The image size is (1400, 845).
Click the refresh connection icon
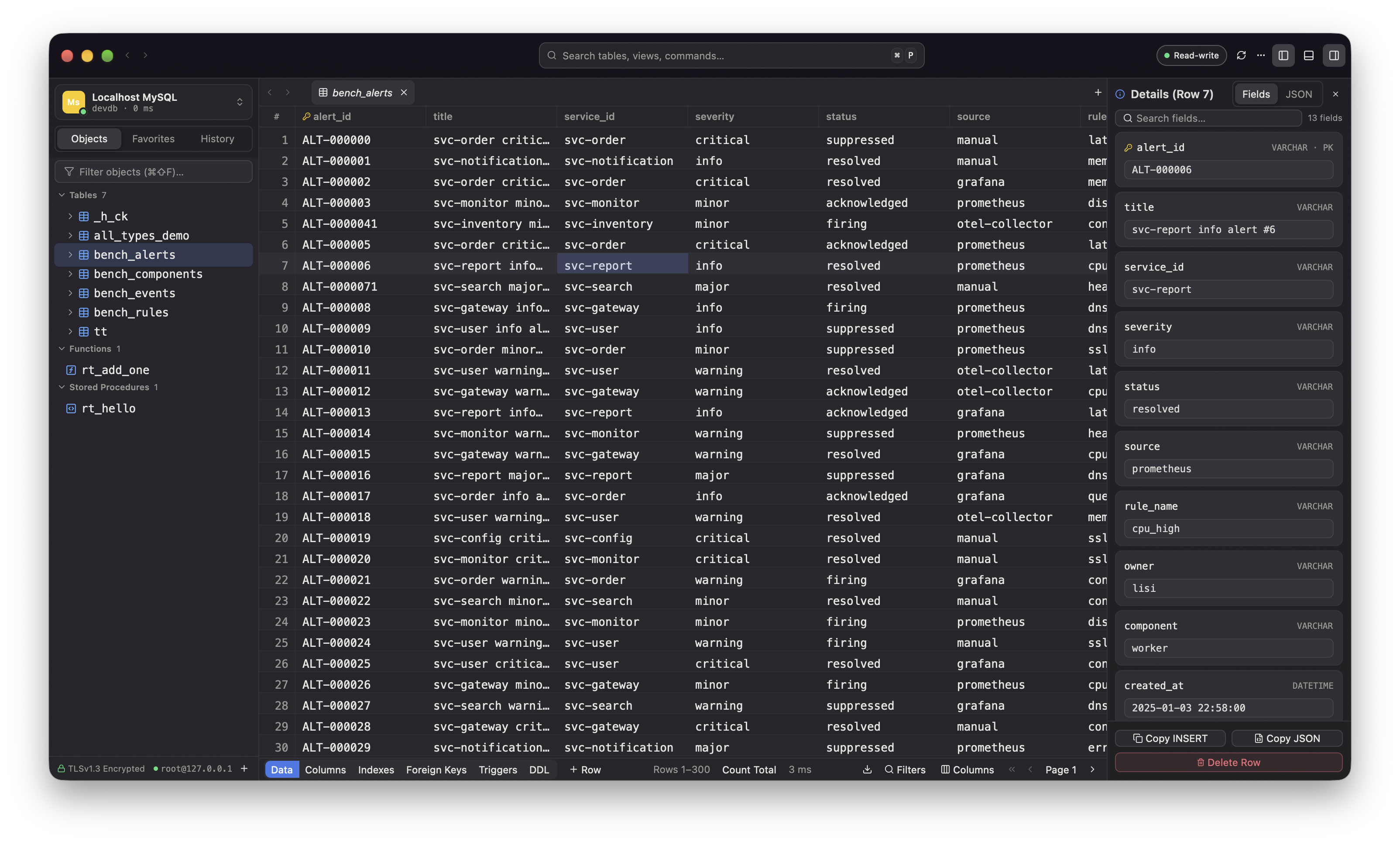[x=1241, y=55]
